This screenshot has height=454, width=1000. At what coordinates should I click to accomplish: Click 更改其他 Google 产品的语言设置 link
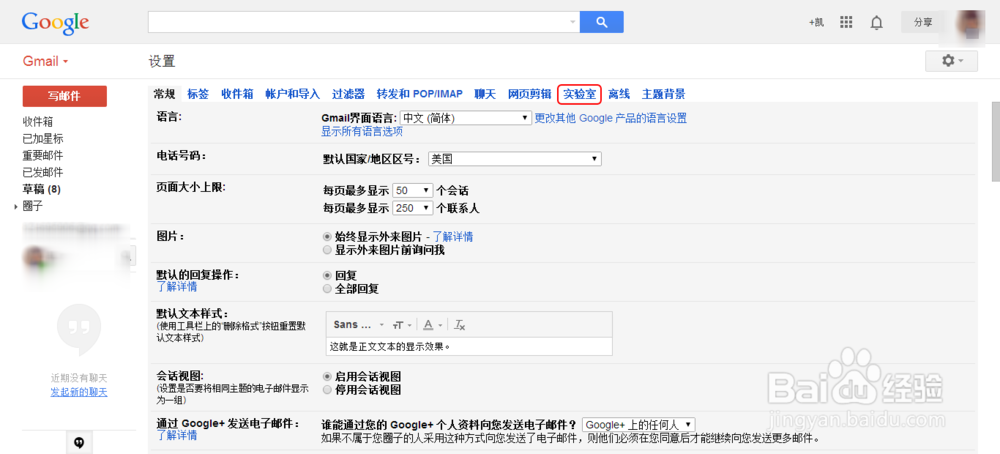point(610,118)
